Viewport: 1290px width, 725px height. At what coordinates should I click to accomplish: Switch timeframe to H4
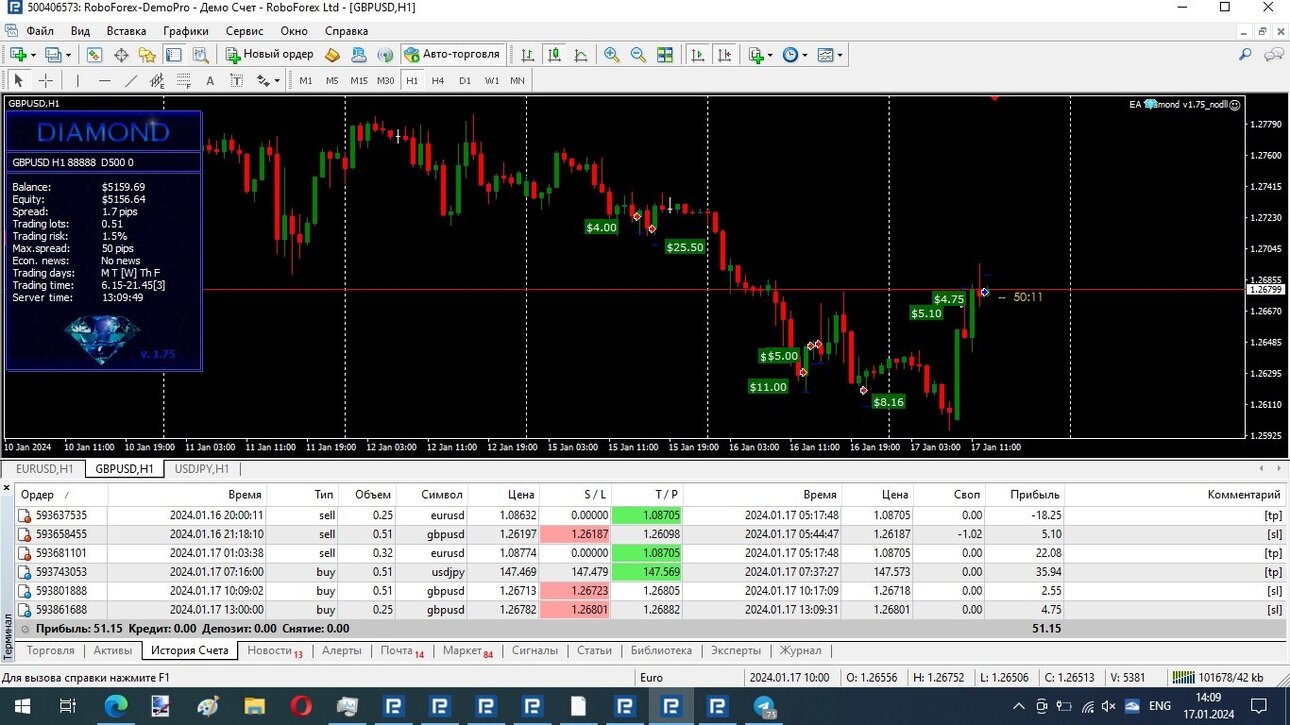438,81
